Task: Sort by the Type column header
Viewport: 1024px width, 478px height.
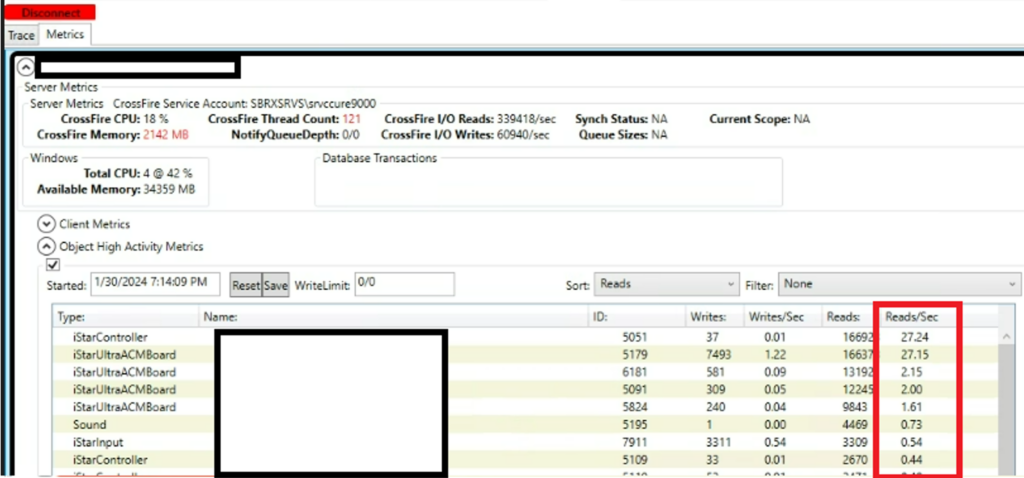Action: click(x=72, y=317)
